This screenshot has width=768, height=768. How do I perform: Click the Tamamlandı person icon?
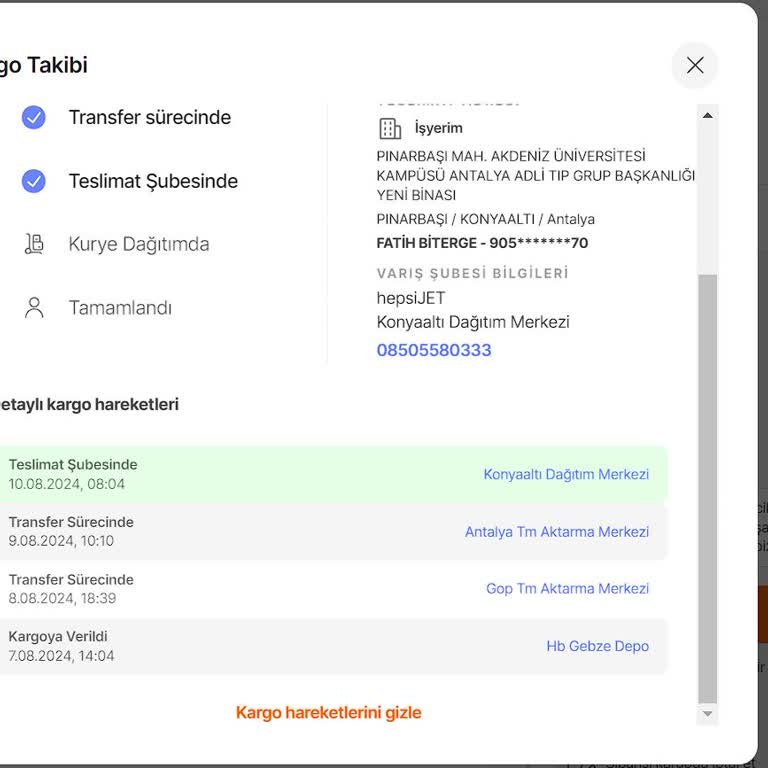coord(34,307)
